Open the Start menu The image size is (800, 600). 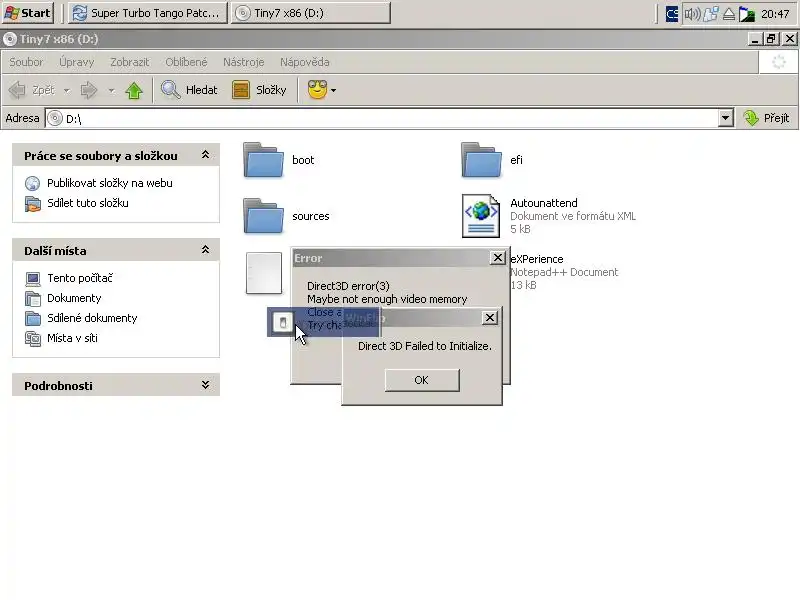tap(28, 13)
